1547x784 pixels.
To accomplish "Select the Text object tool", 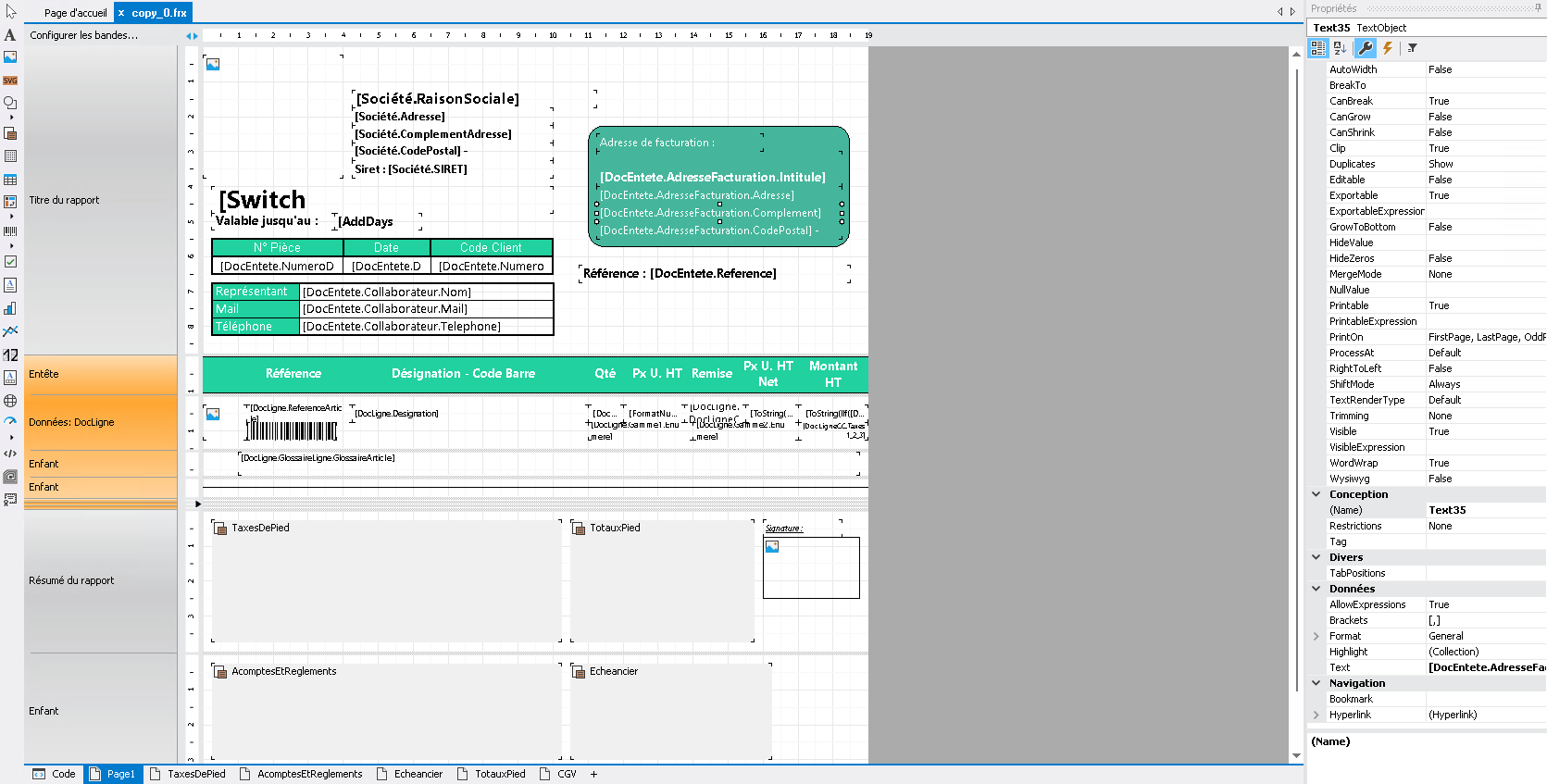I will click(10, 35).
